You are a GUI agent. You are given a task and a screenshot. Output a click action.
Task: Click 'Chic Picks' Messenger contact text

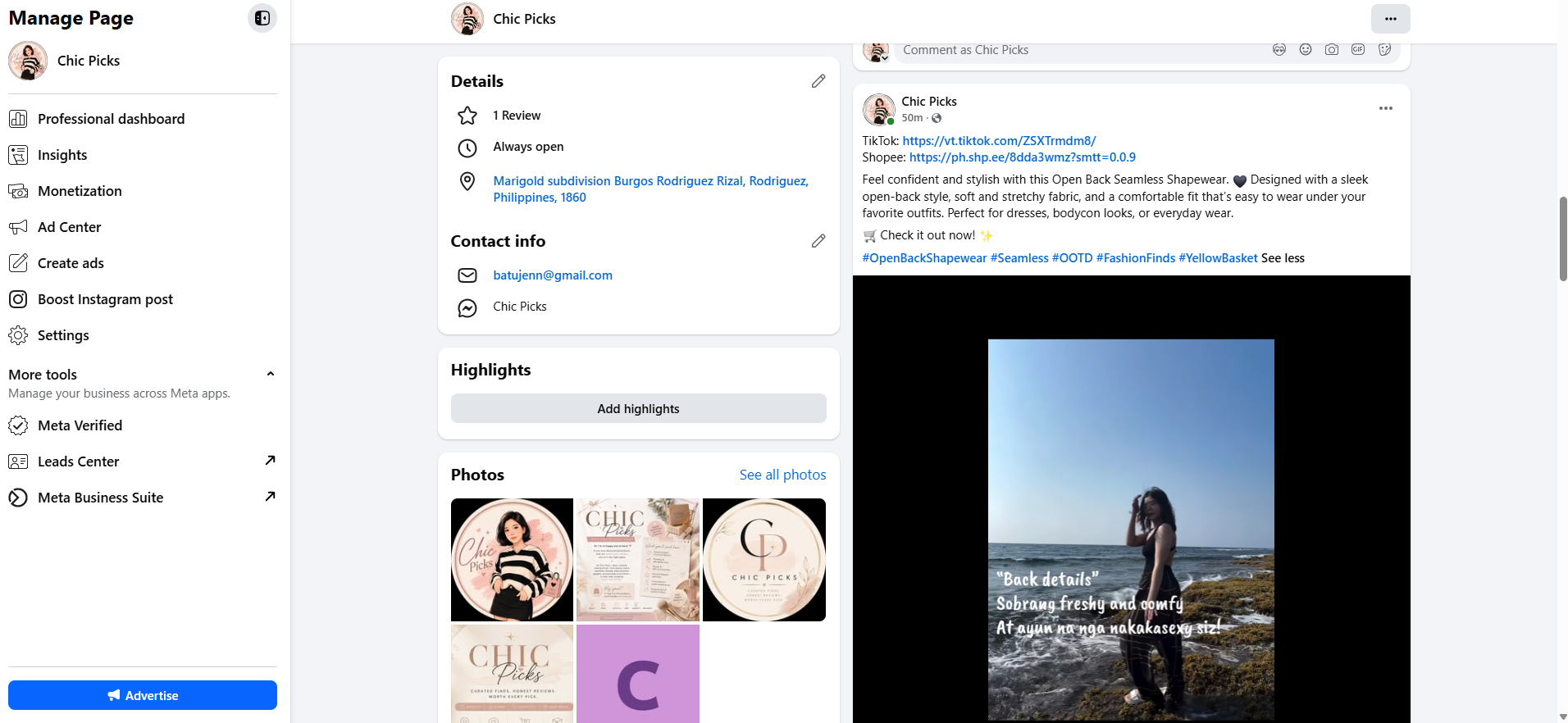coord(520,307)
